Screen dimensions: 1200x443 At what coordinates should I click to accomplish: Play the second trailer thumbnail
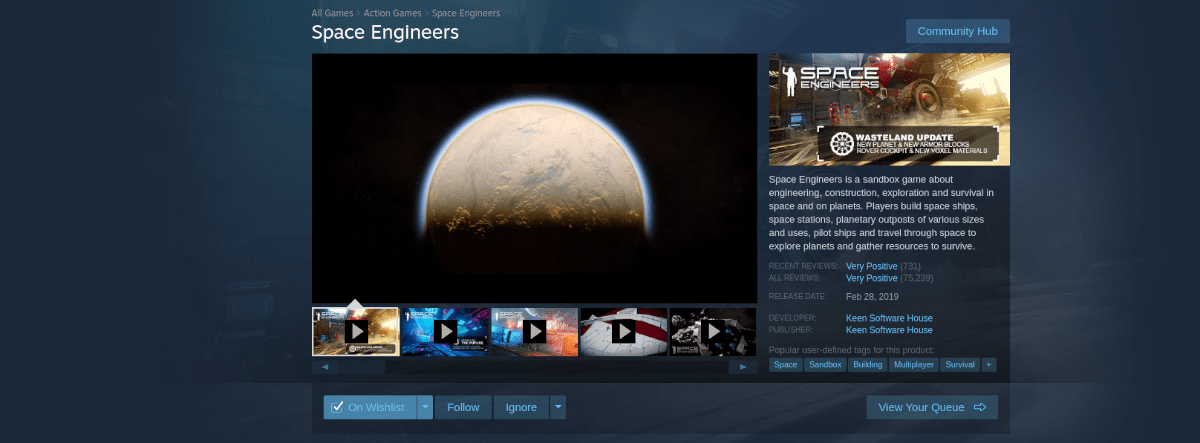tap(445, 331)
